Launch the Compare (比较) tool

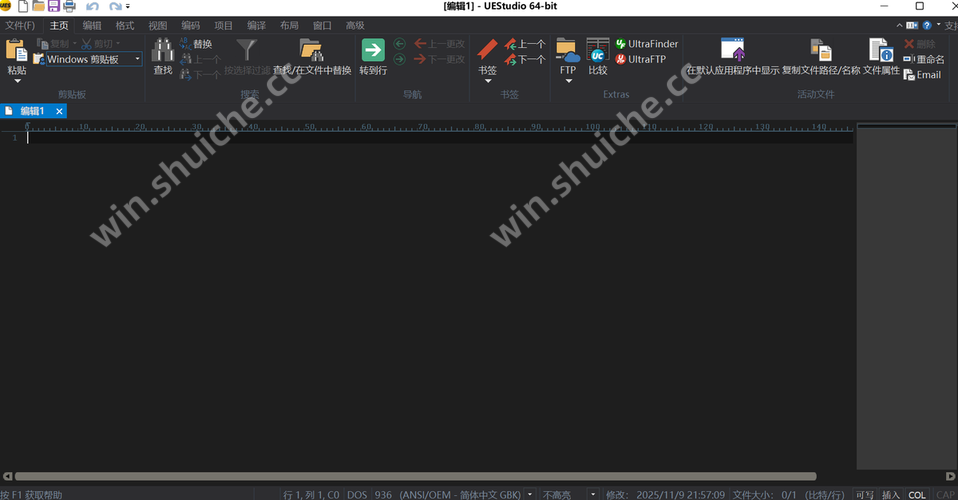pos(598,50)
